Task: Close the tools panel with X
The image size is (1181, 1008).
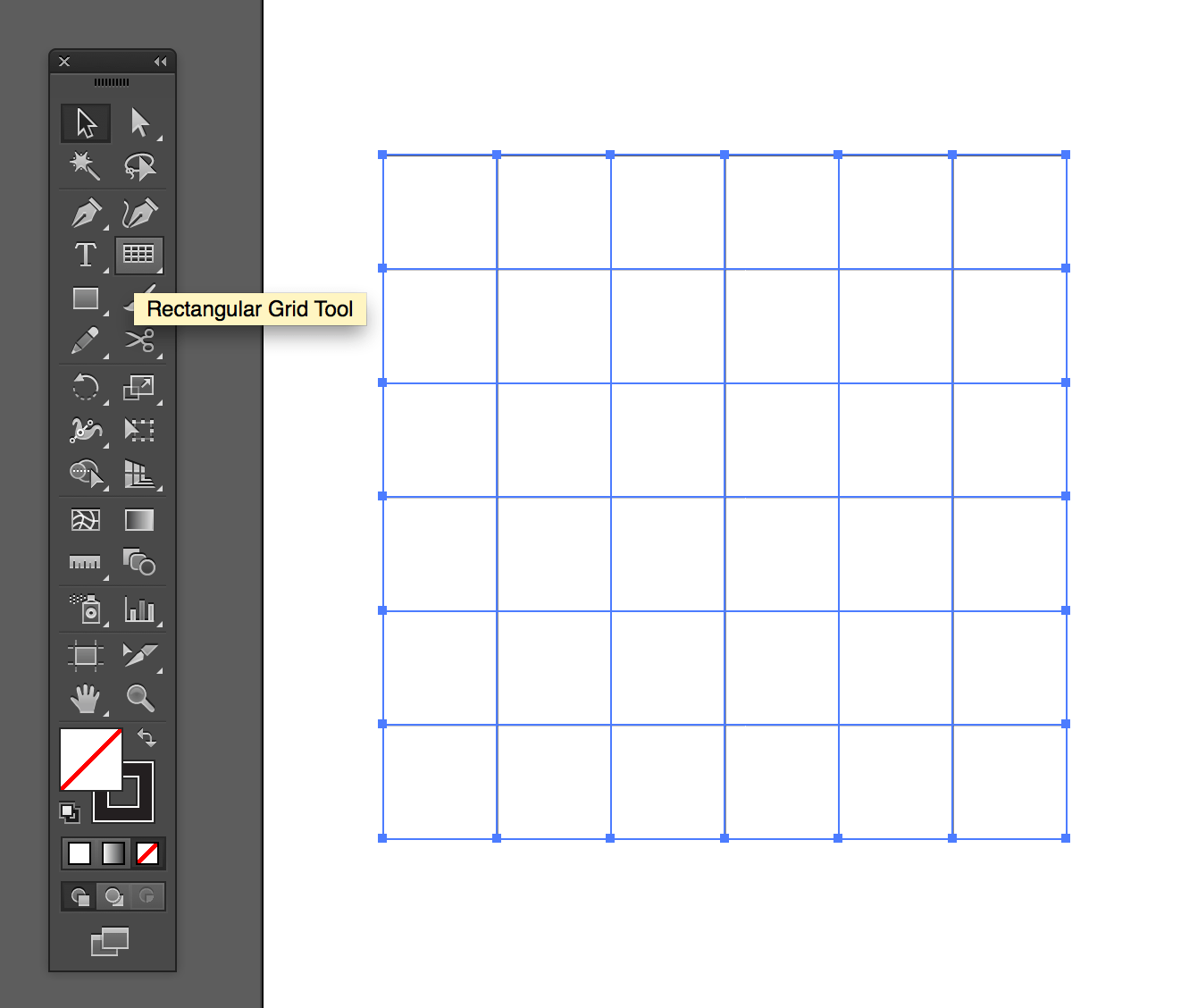Action: coord(64,62)
